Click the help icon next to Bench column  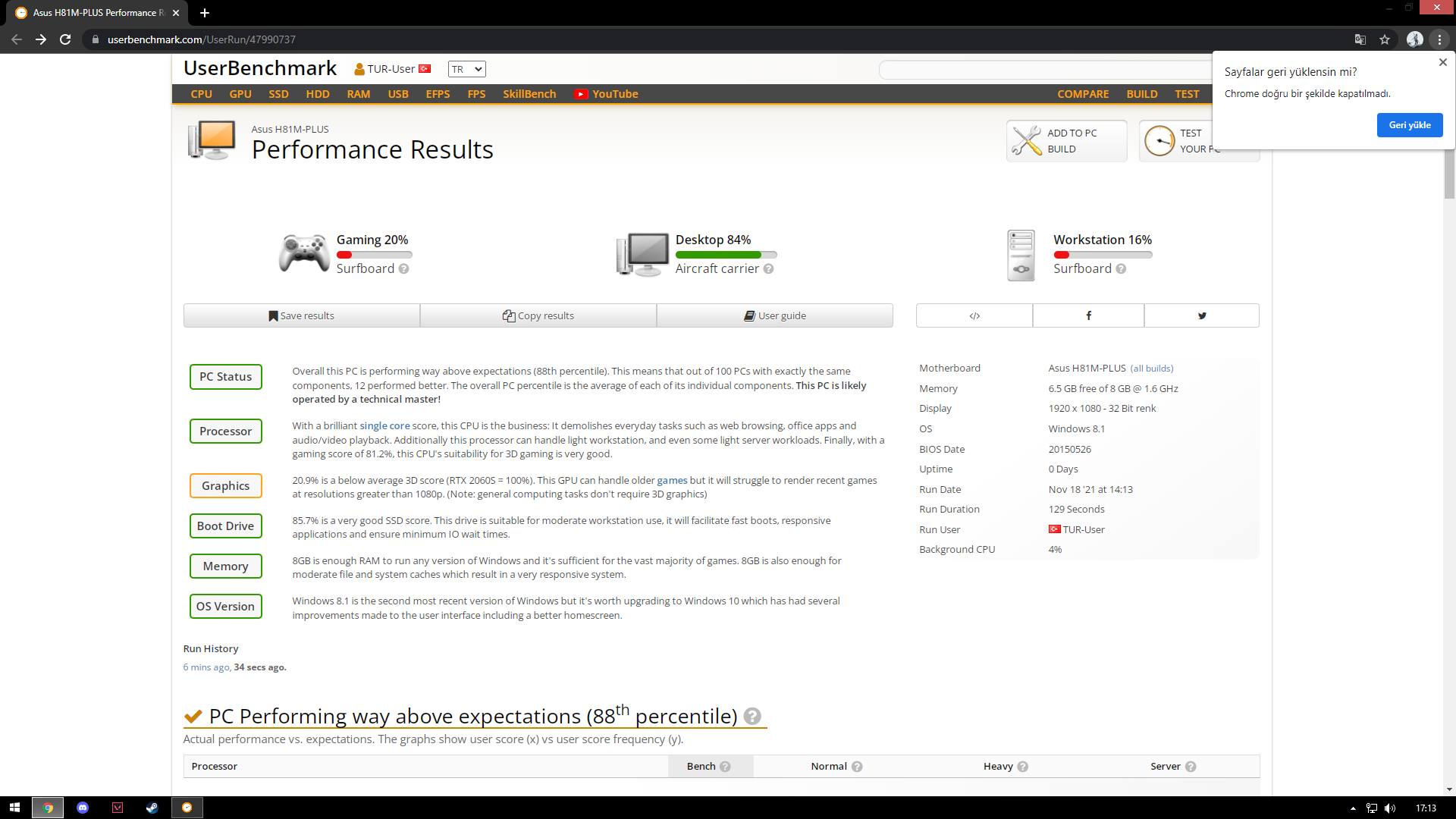click(725, 767)
